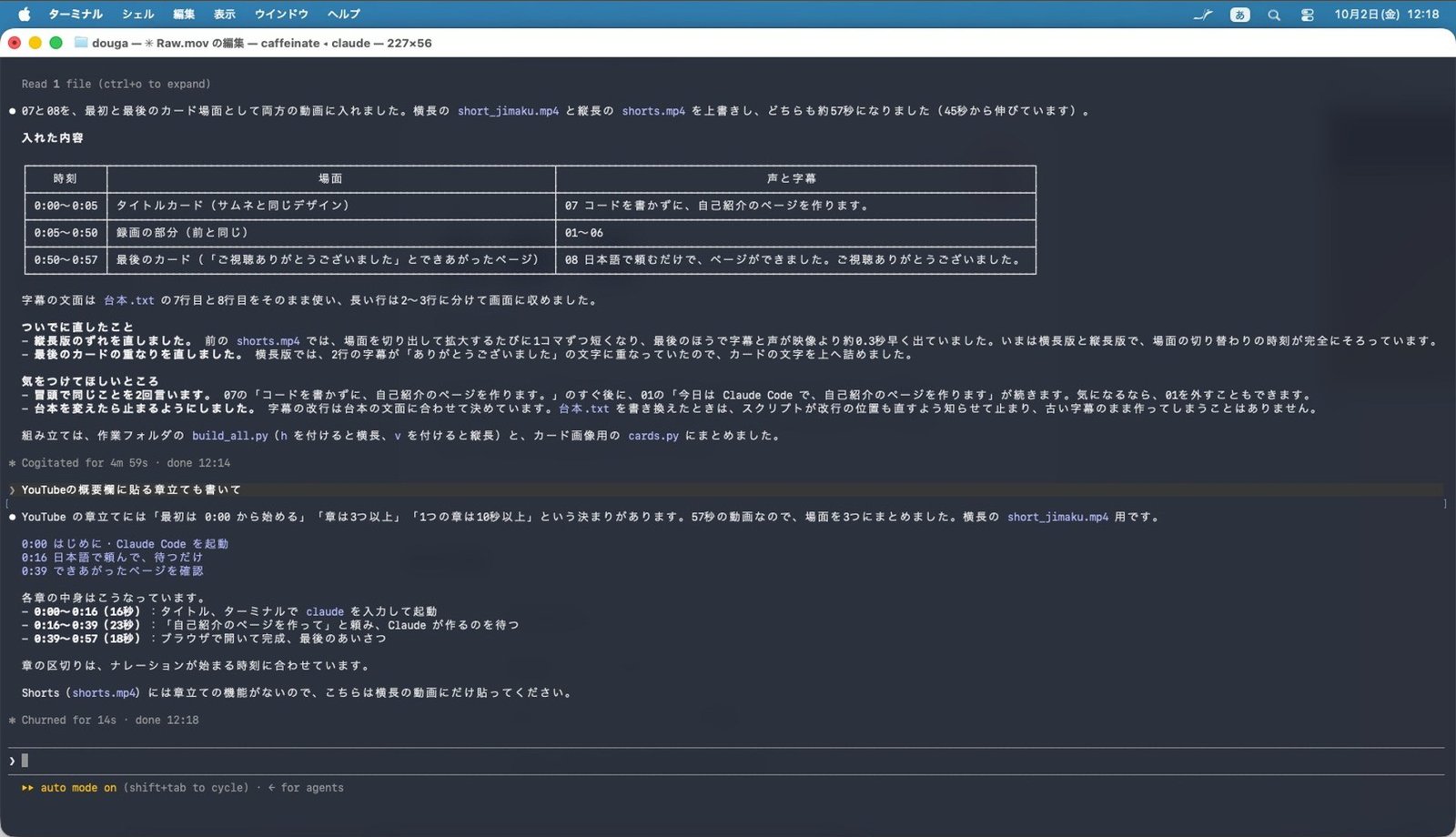Switch the Japanese input source icon
1456x837 pixels.
(x=1239, y=15)
